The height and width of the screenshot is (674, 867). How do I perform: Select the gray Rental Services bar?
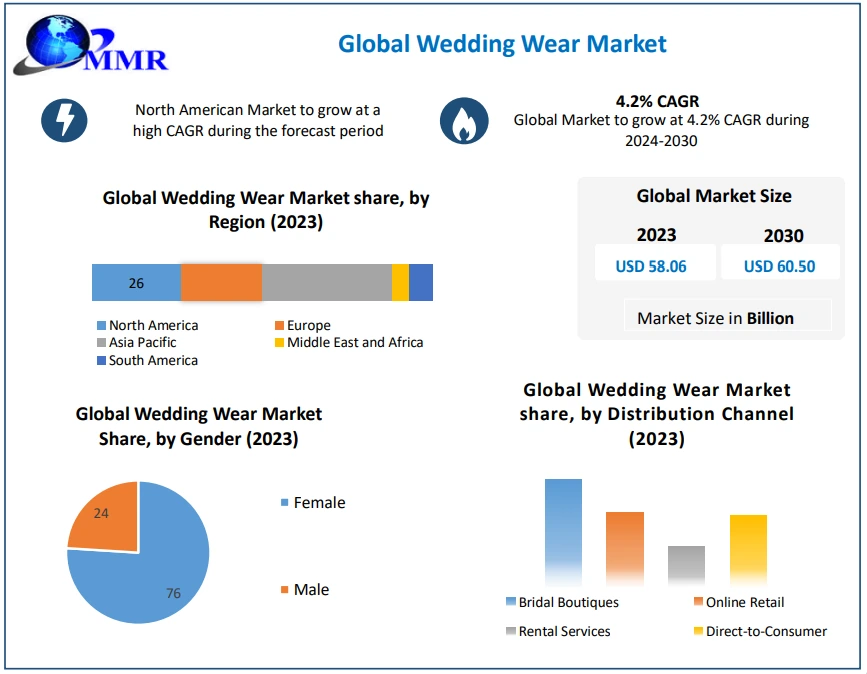point(686,564)
